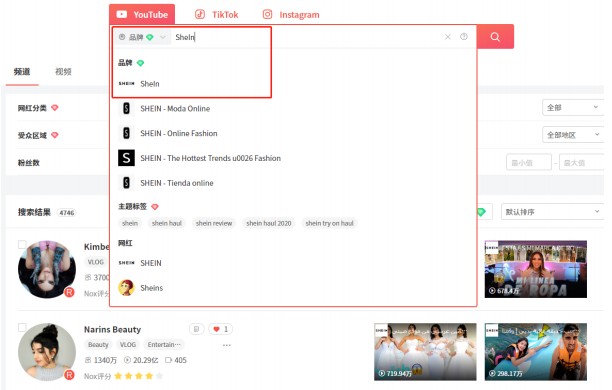Click the 1340万 subscriber count
Image resolution: width=612 pixels, height=390 pixels.
pyautogui.click(x=101, y=360)
